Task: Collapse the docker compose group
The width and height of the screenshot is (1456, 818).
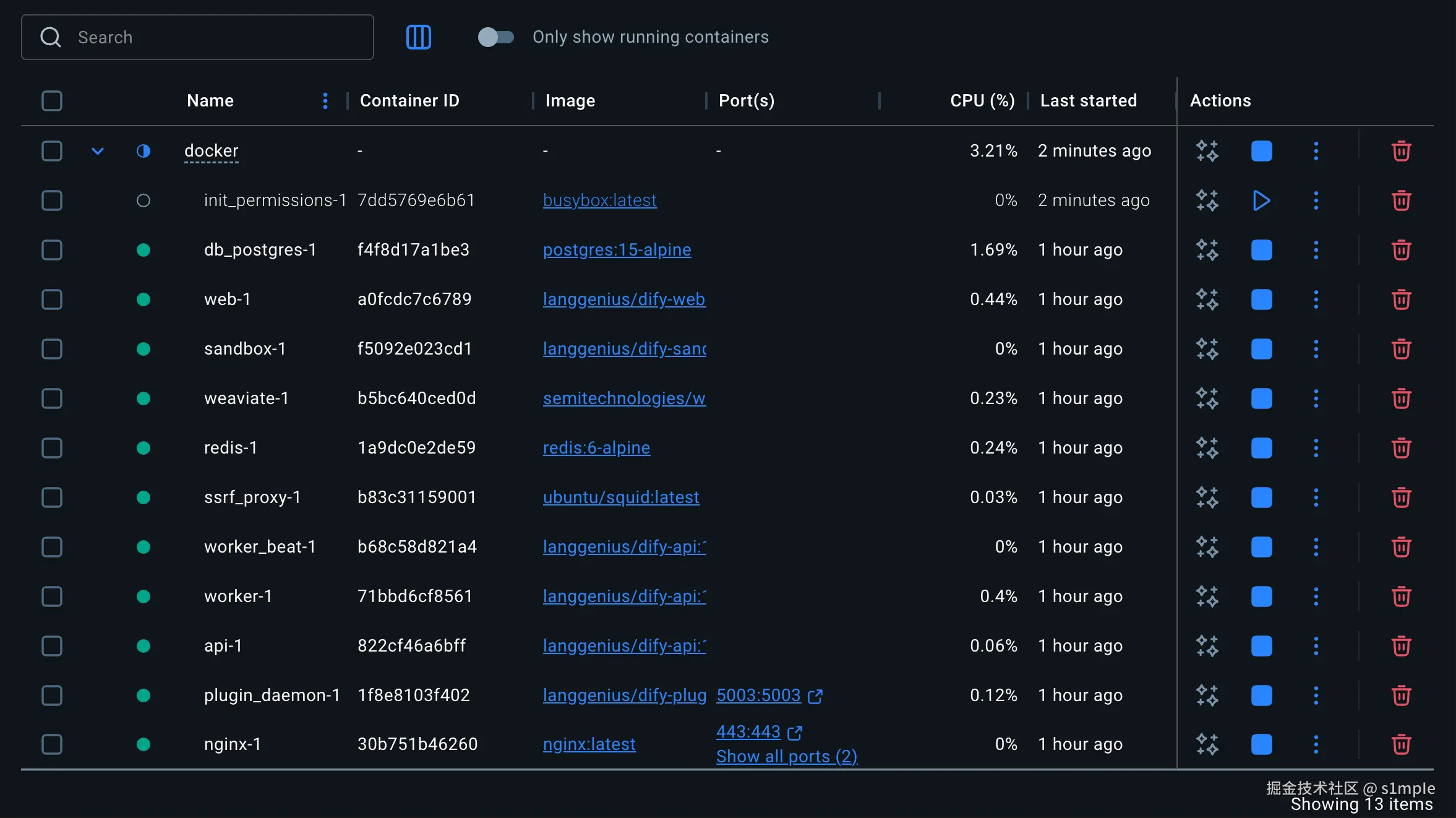Action: (98, 151)
